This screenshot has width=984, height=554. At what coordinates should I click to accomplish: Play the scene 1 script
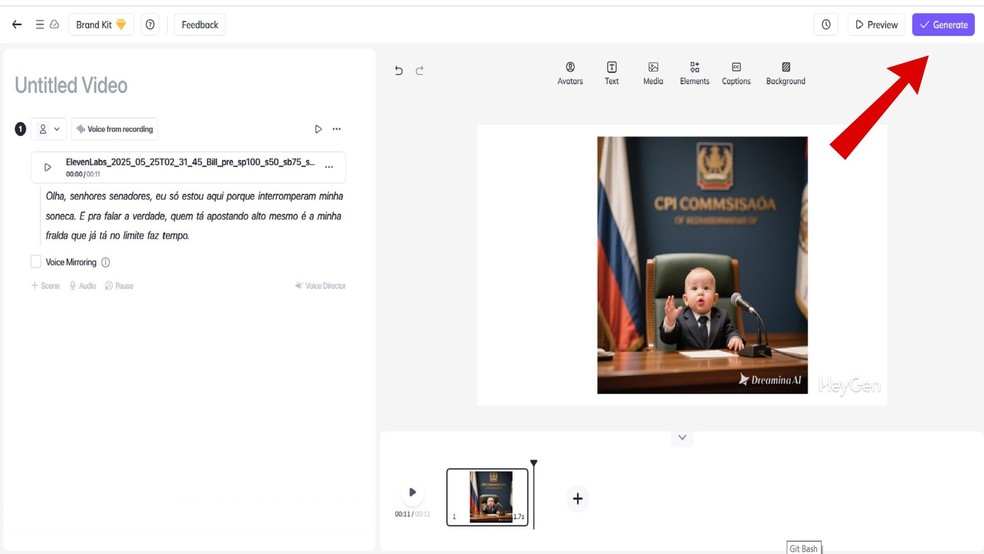tap(318, 129)
